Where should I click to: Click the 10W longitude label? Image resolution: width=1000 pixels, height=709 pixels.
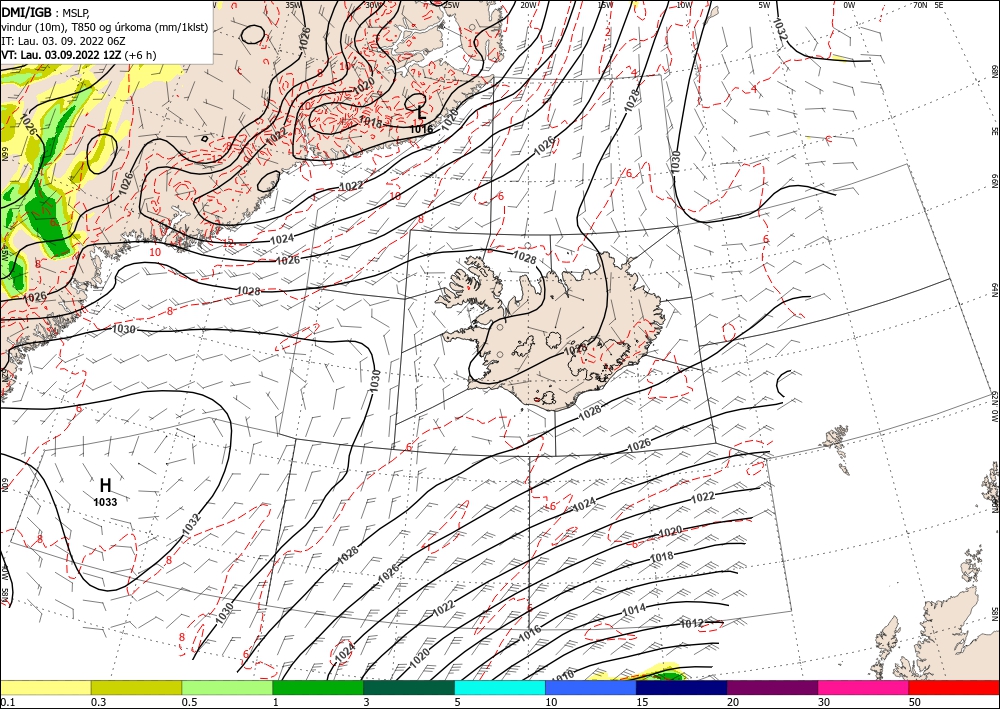684,5
